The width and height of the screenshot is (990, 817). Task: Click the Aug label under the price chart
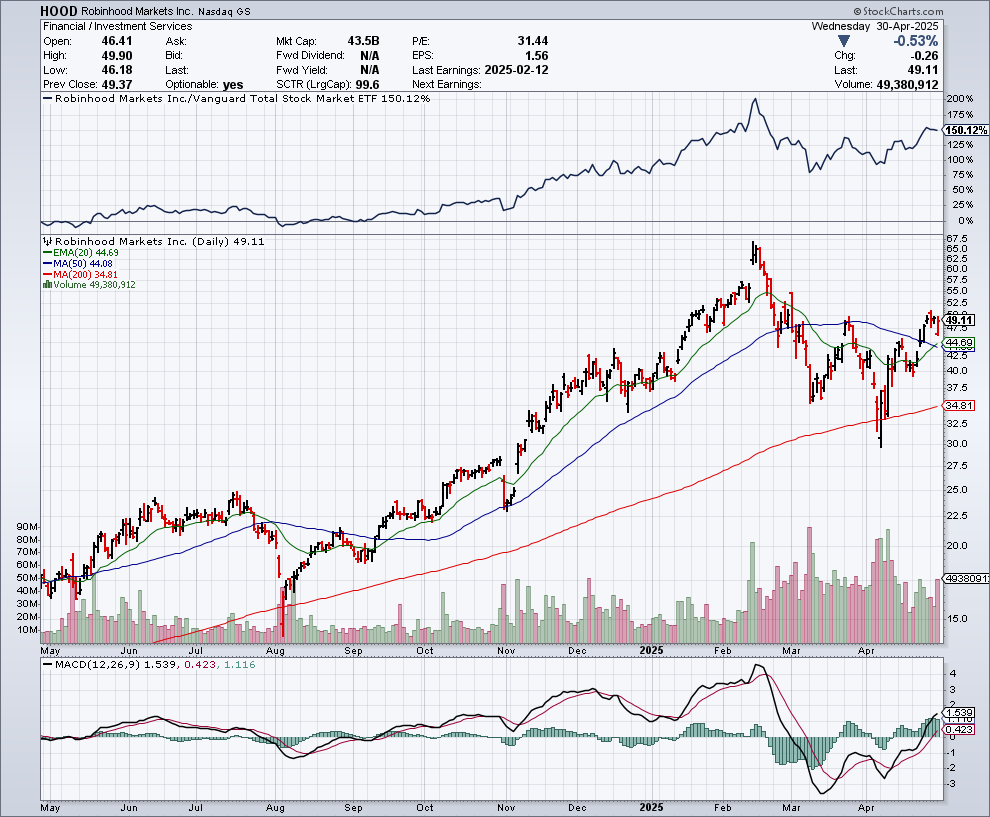pyautogui.click(x=275, y=650)
